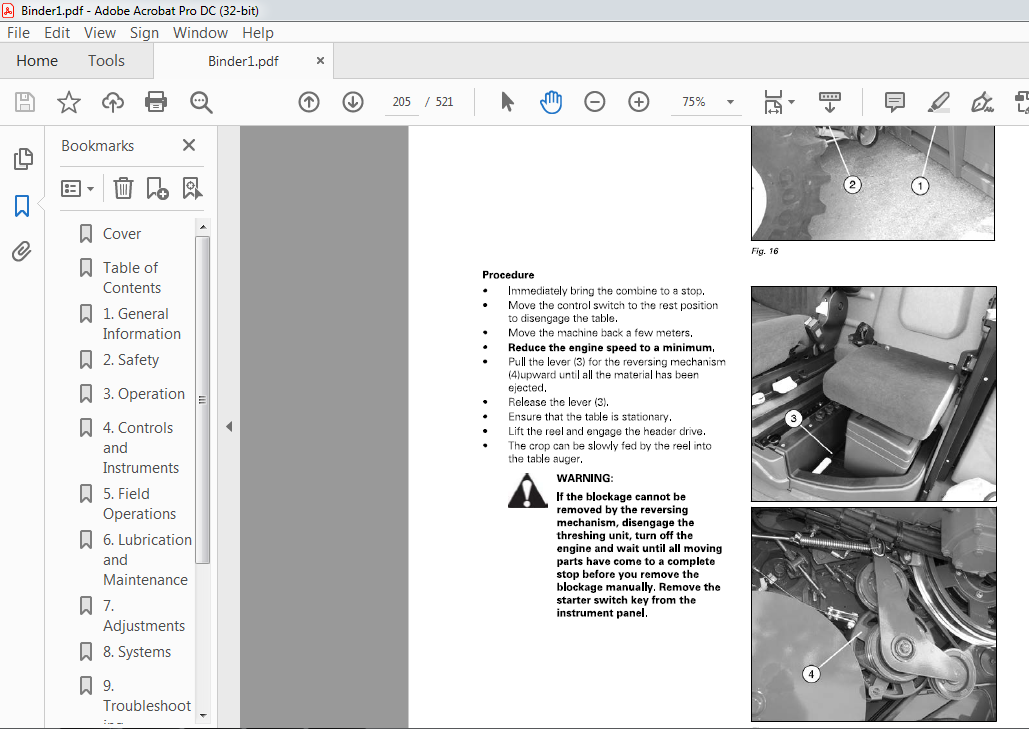Image resolution: width=1029 pixels, height=729 pixels.
Task: Open the Window menu
Action: click(200, 33)
